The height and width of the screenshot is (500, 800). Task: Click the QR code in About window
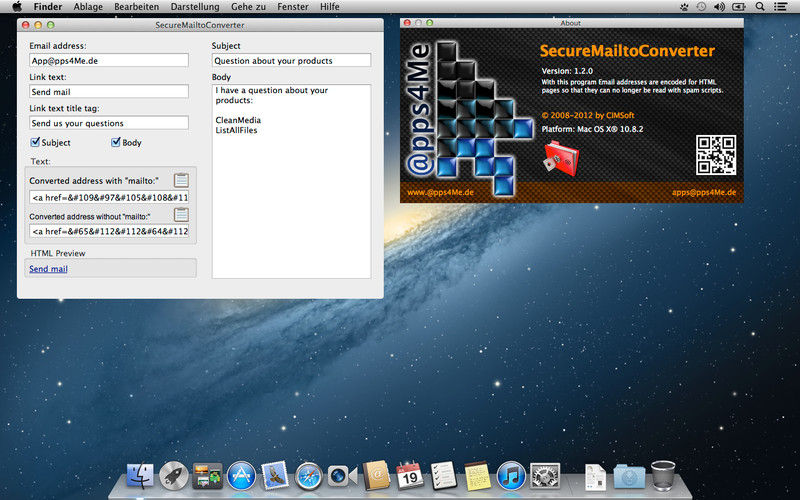point(716,155)
